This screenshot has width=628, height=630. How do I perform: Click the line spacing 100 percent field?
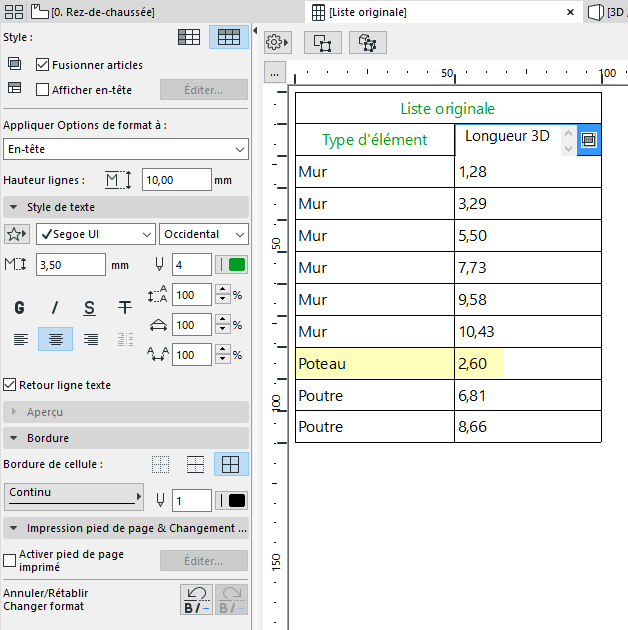coord(192,295)
